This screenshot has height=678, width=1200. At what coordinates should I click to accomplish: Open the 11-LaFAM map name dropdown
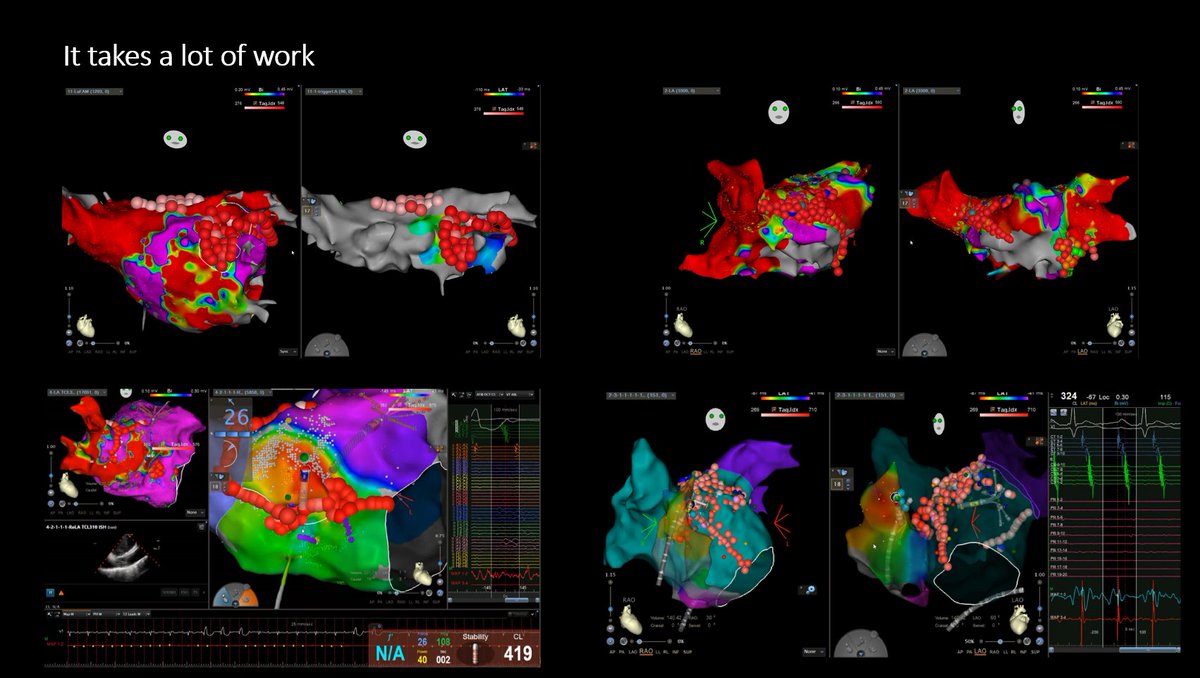pos(92,91)
